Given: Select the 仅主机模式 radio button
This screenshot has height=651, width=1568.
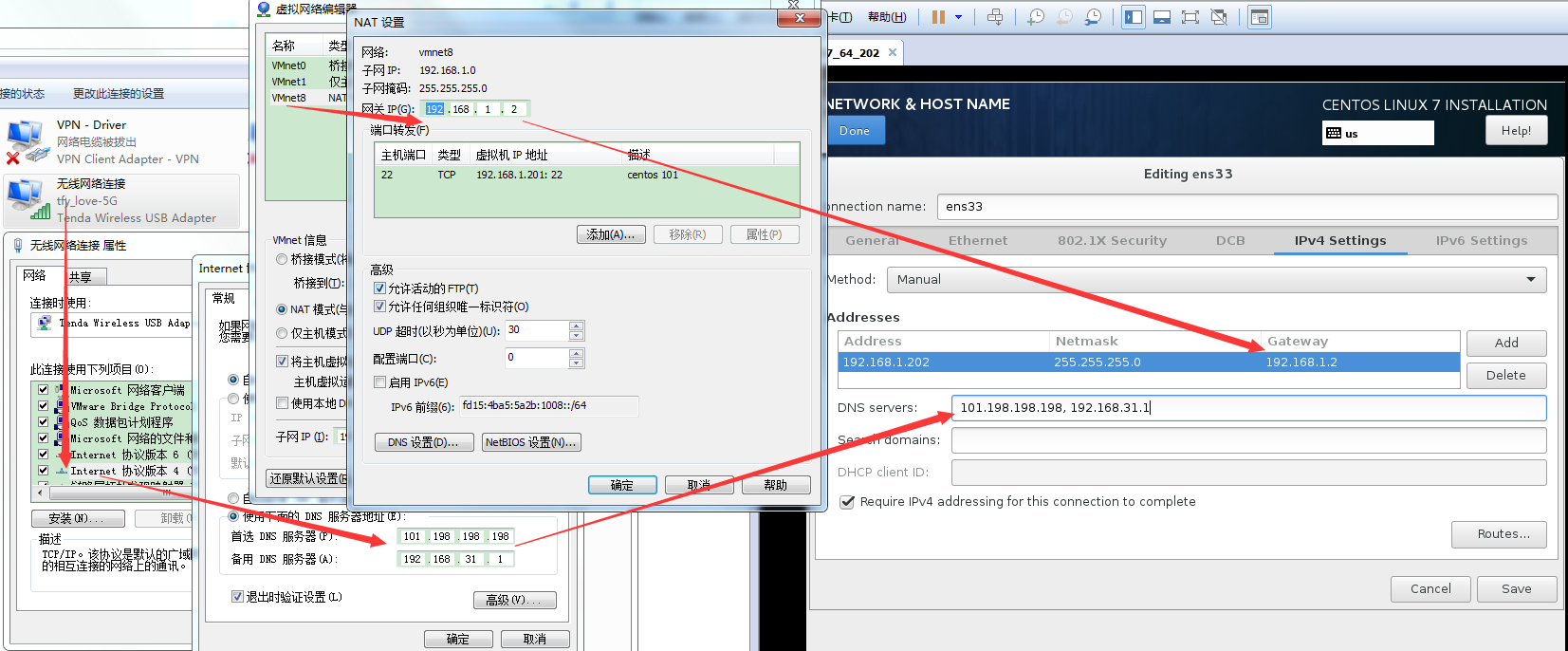Looking at the screenshot, I should 282,333.
